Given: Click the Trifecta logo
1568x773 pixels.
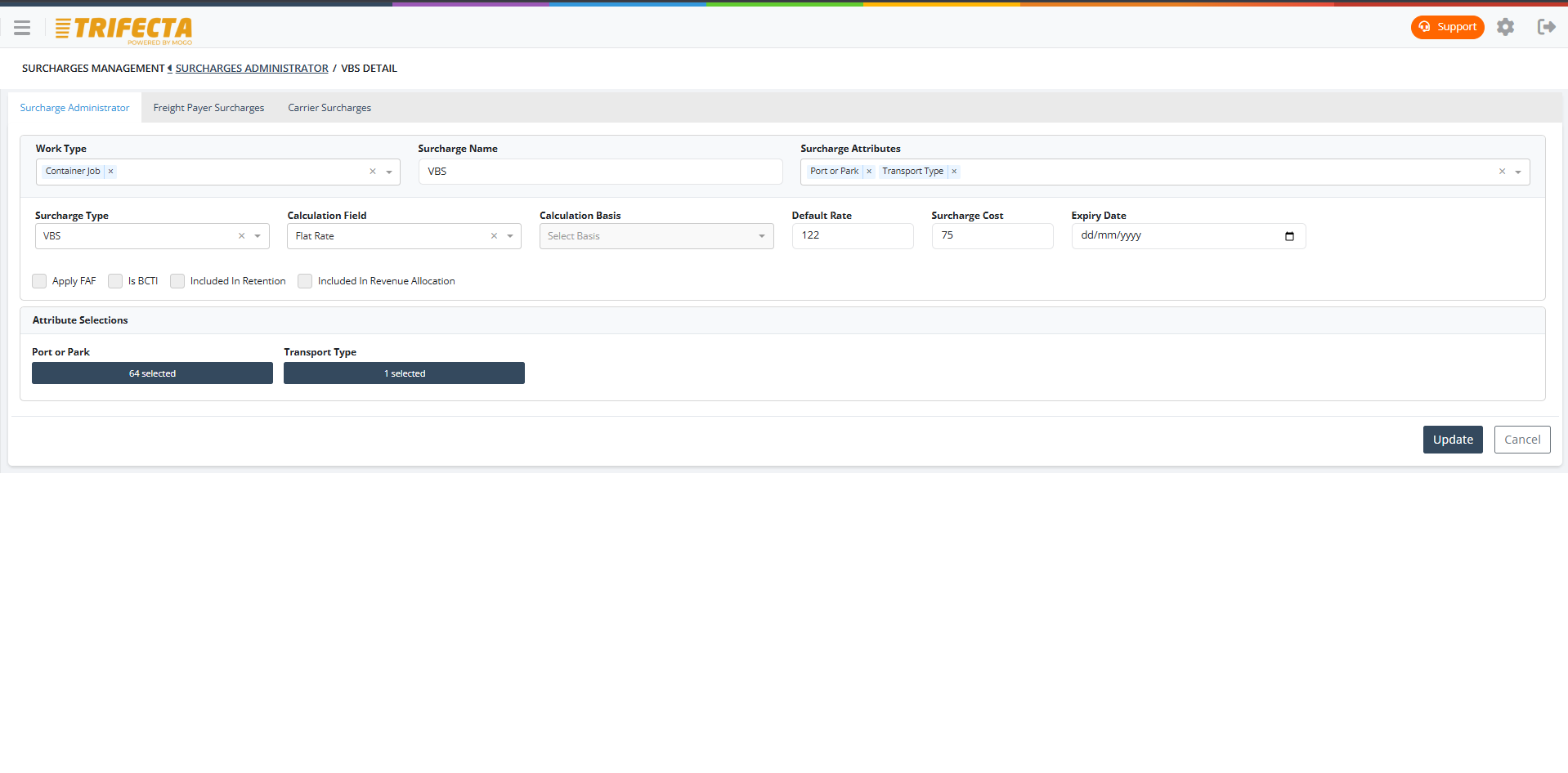Looking at the screenshot, I should [123, 30].
